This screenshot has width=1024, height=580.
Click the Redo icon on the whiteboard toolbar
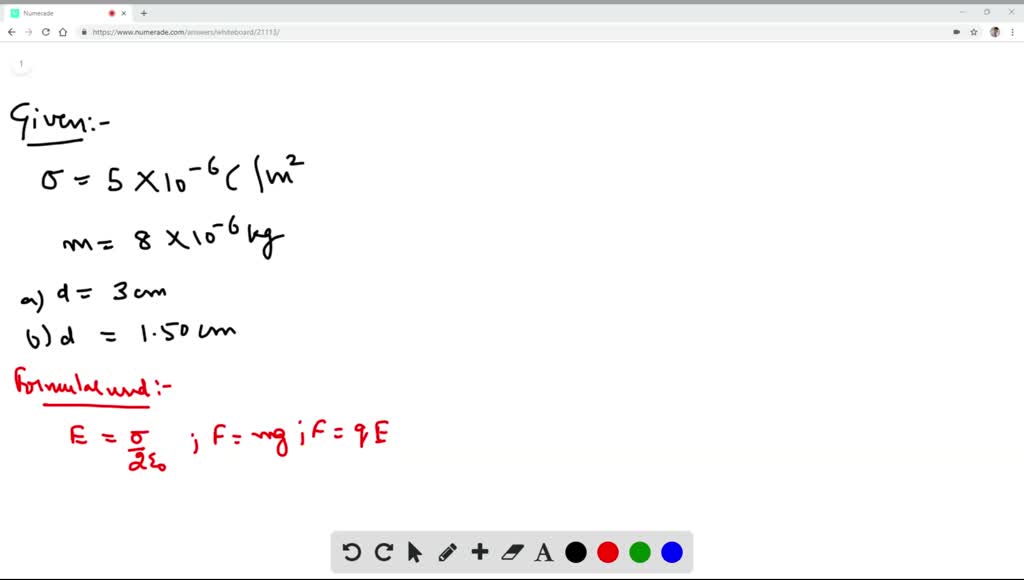click(x=383, y=552)
